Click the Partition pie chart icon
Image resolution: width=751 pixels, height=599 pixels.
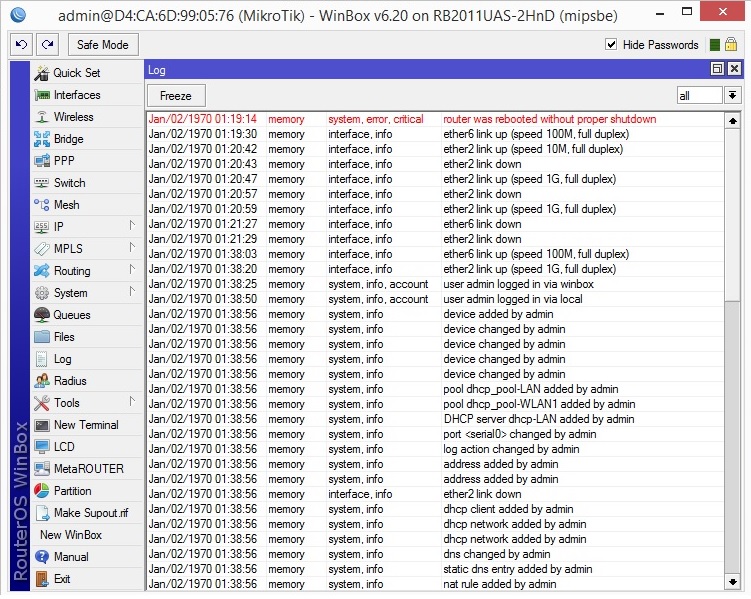coord(42,491)
